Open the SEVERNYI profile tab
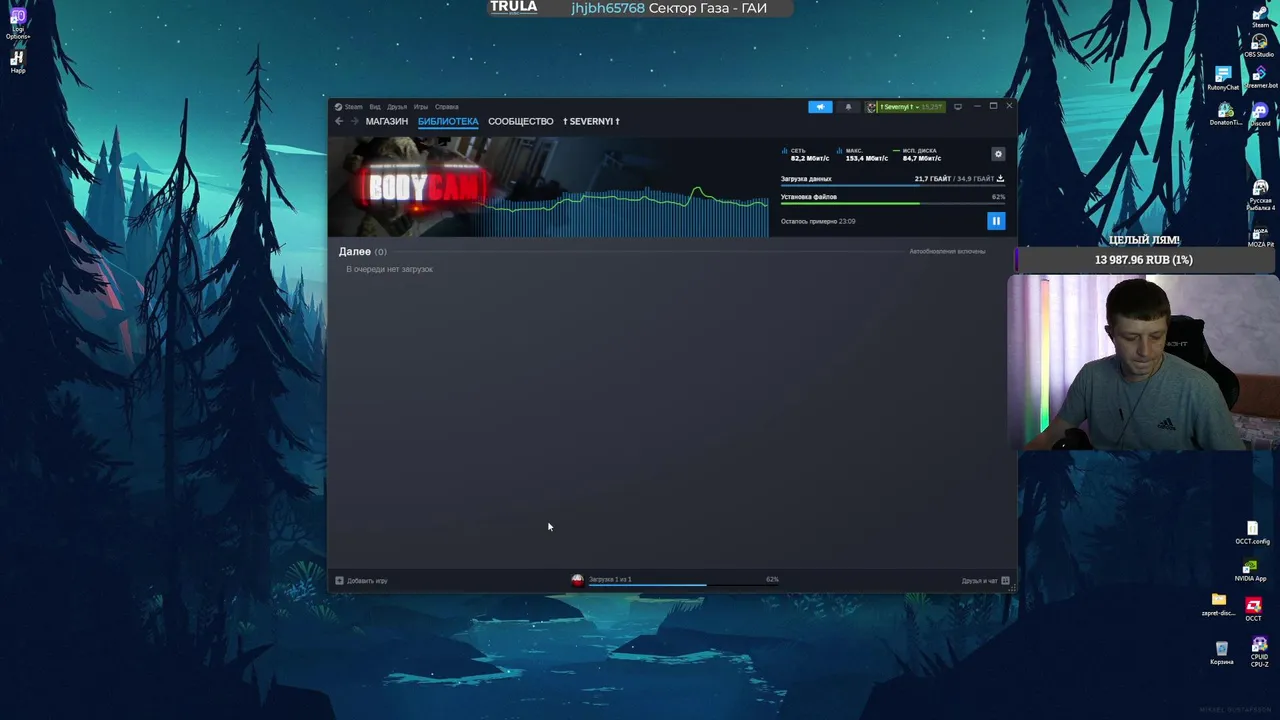The image size is (1280, 720). (x=591, y=121)
